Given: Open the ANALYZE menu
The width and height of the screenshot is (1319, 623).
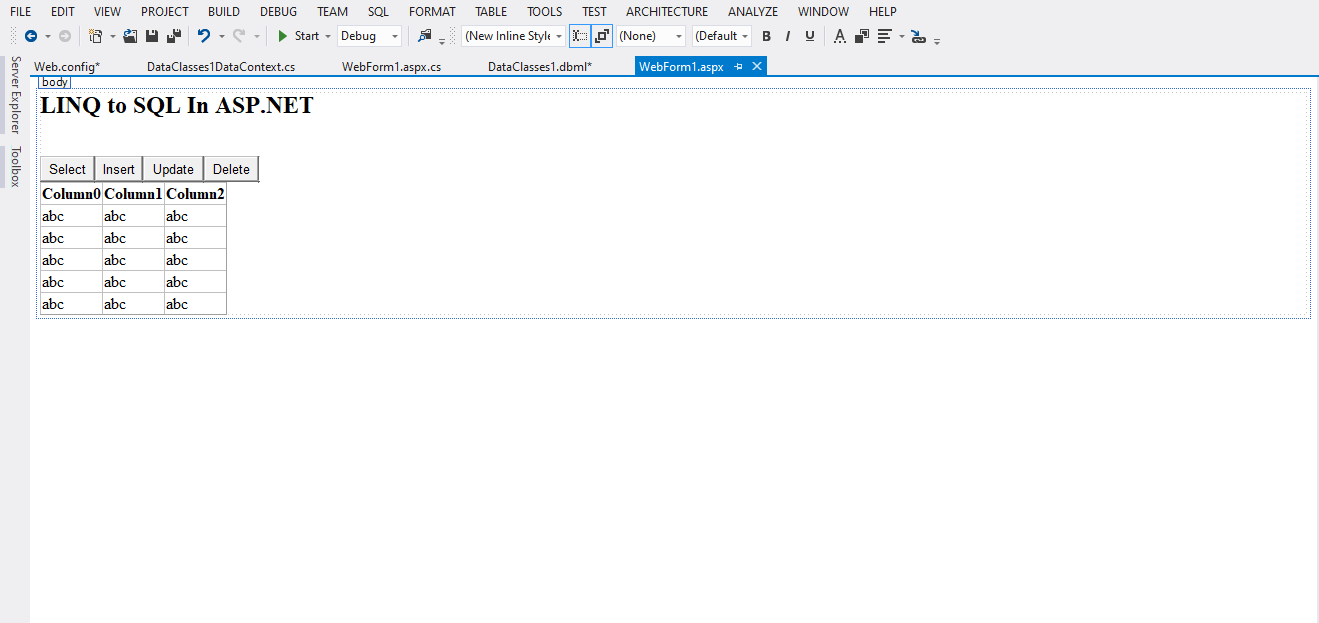Looking at the screenshot, I should tap(753, 12).
